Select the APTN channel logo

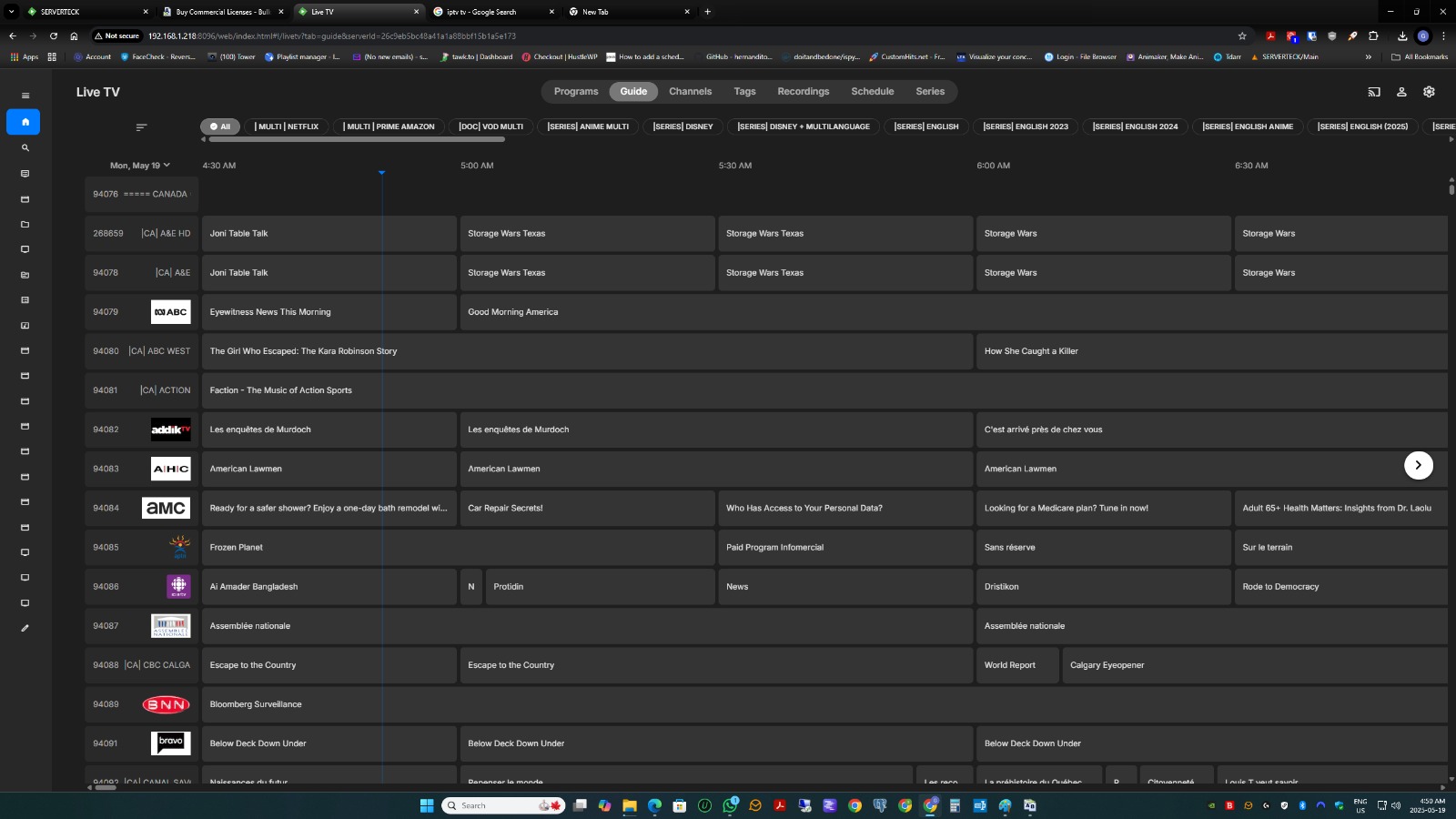click(x=179, y=547)
